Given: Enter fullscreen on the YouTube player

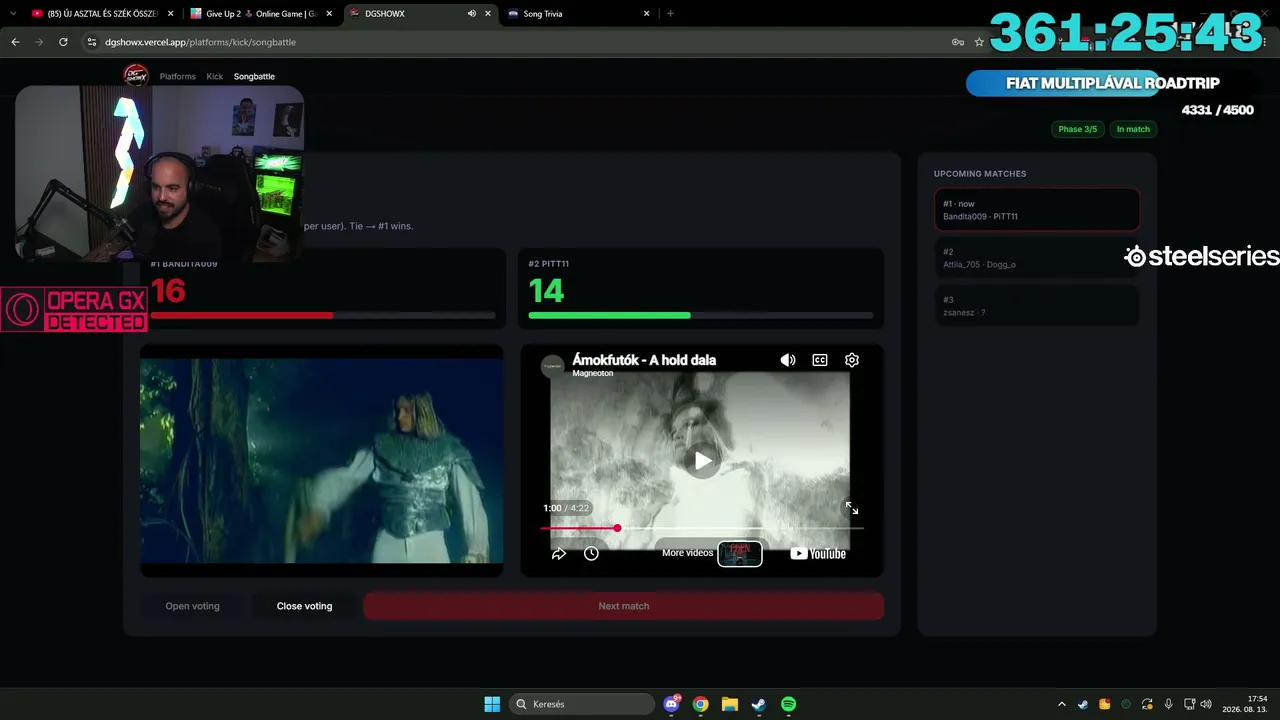Looking at the screenshot, I should [x=851, y=508].
